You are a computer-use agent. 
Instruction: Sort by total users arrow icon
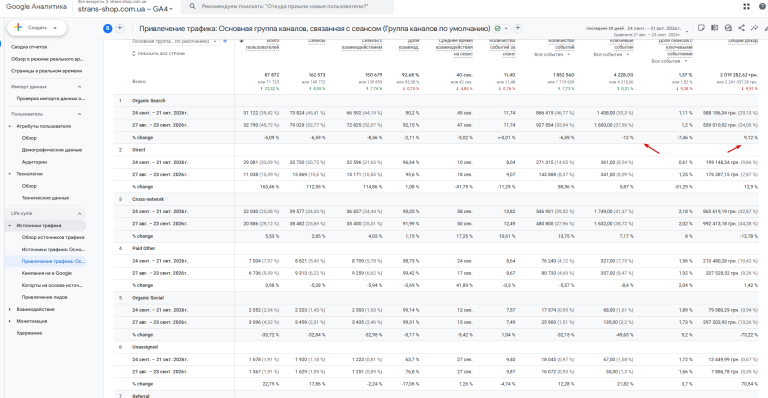[x=241, y=41]
